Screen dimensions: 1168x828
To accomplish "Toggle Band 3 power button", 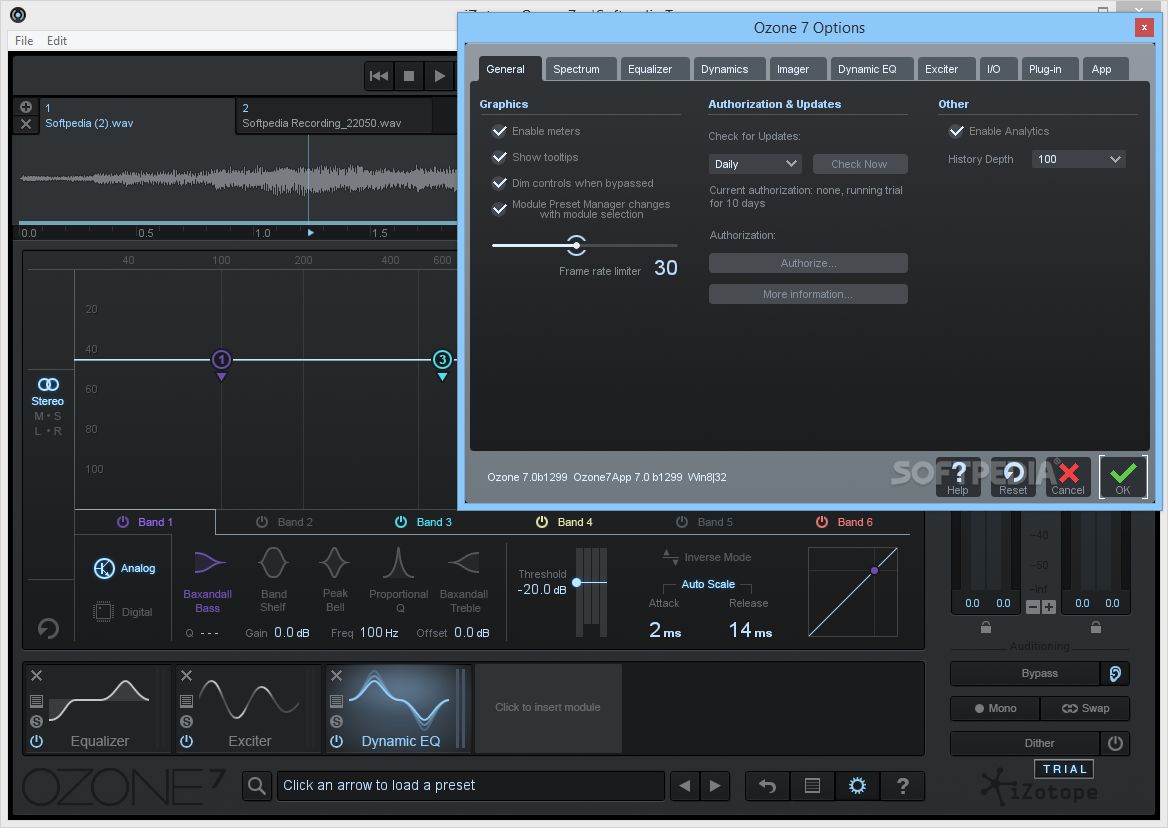I will [401, 522].
